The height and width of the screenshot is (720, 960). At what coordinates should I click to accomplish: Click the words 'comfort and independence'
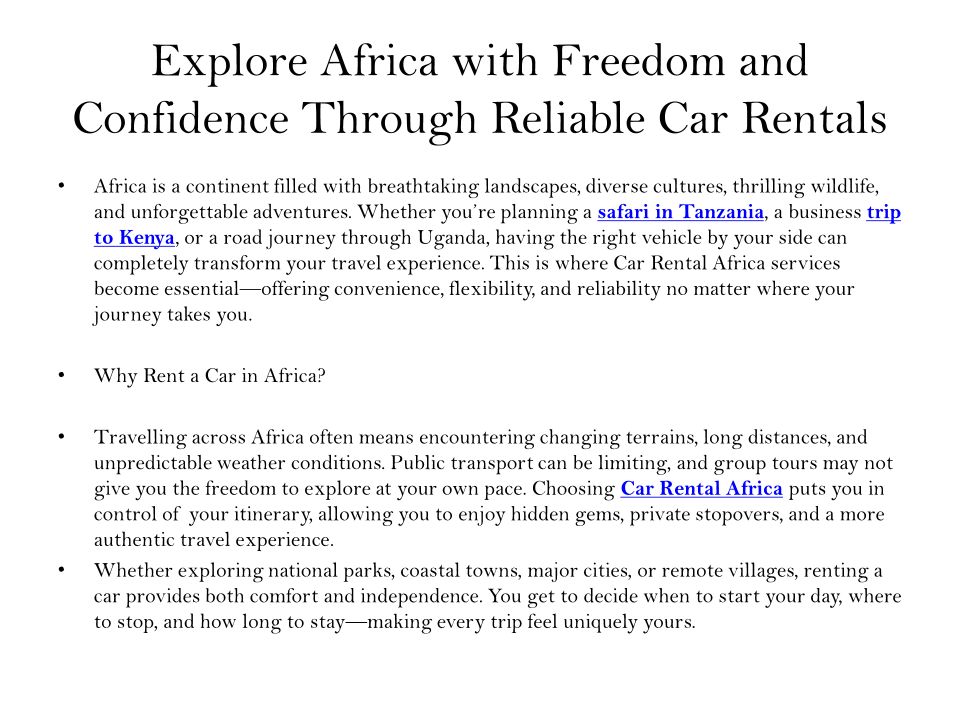[x=338, y=596]
